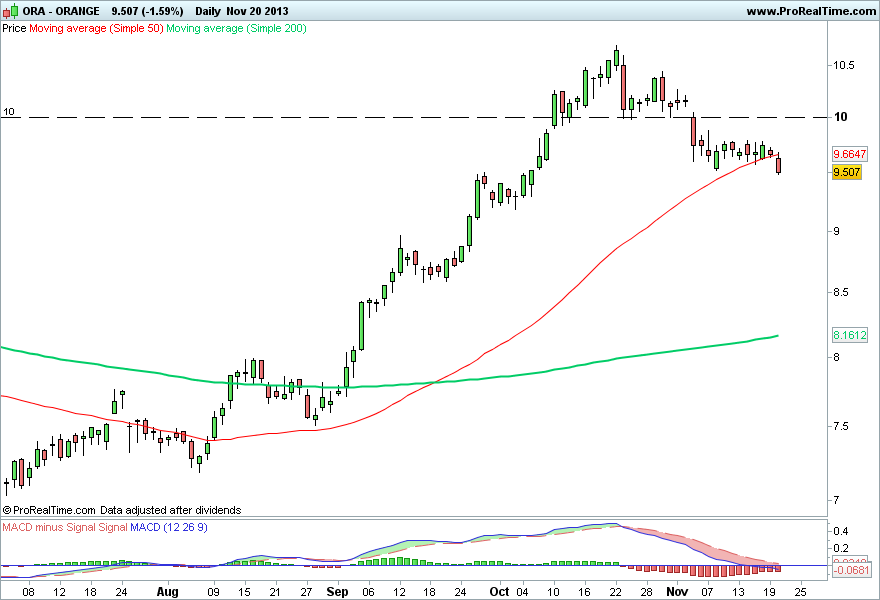The image size is (880, 600).
Task: Select the ORA - ORANGE ticker title
Action: click(x=61, y=11)
